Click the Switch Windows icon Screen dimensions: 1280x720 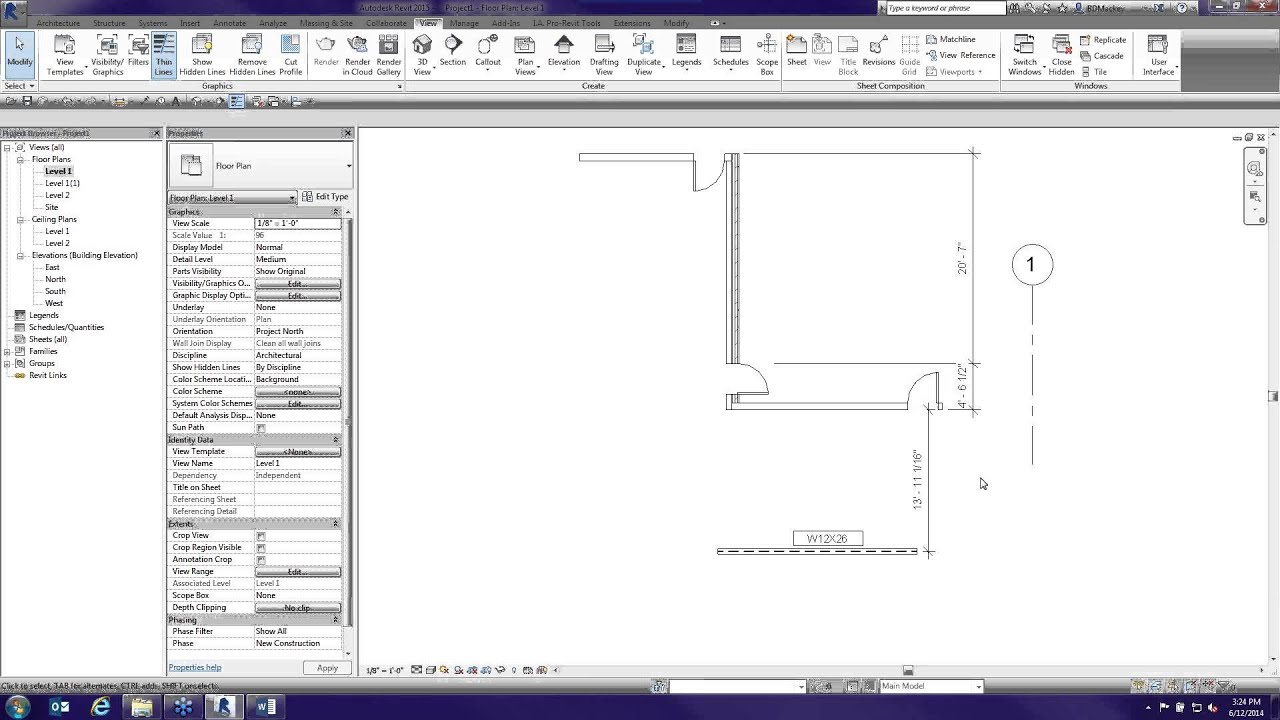1024,54
